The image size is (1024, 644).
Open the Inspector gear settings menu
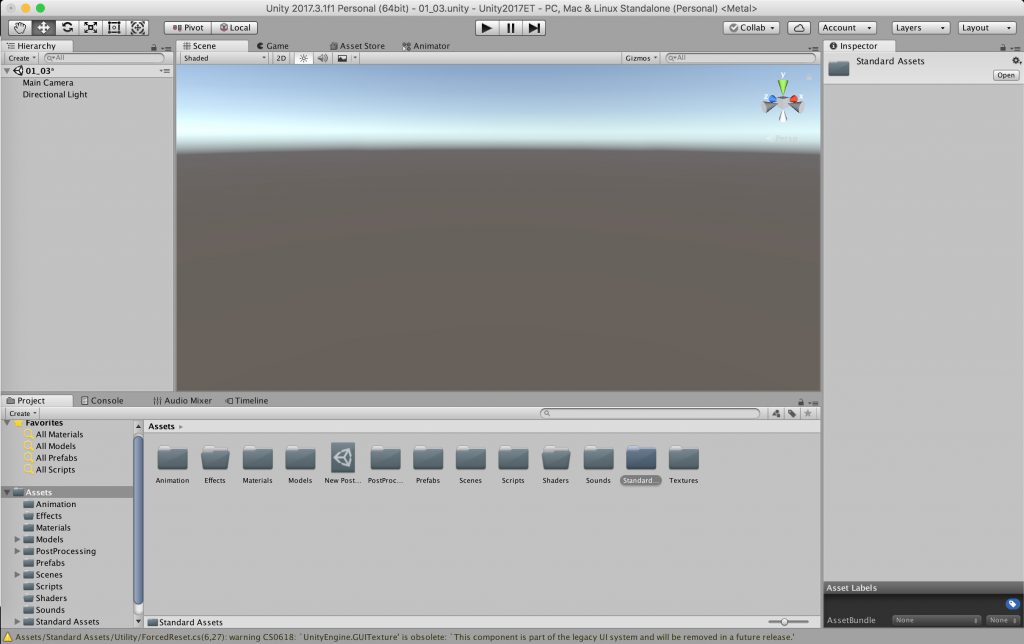(x=1016, y=61)
